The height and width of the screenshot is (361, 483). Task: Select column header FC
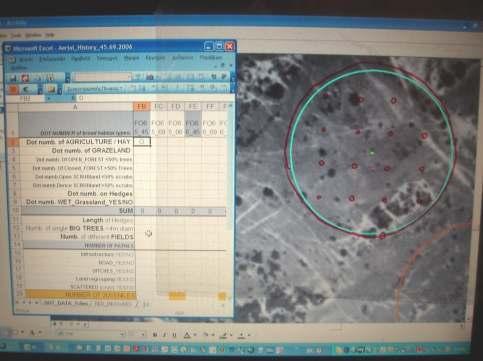(159, 107)
